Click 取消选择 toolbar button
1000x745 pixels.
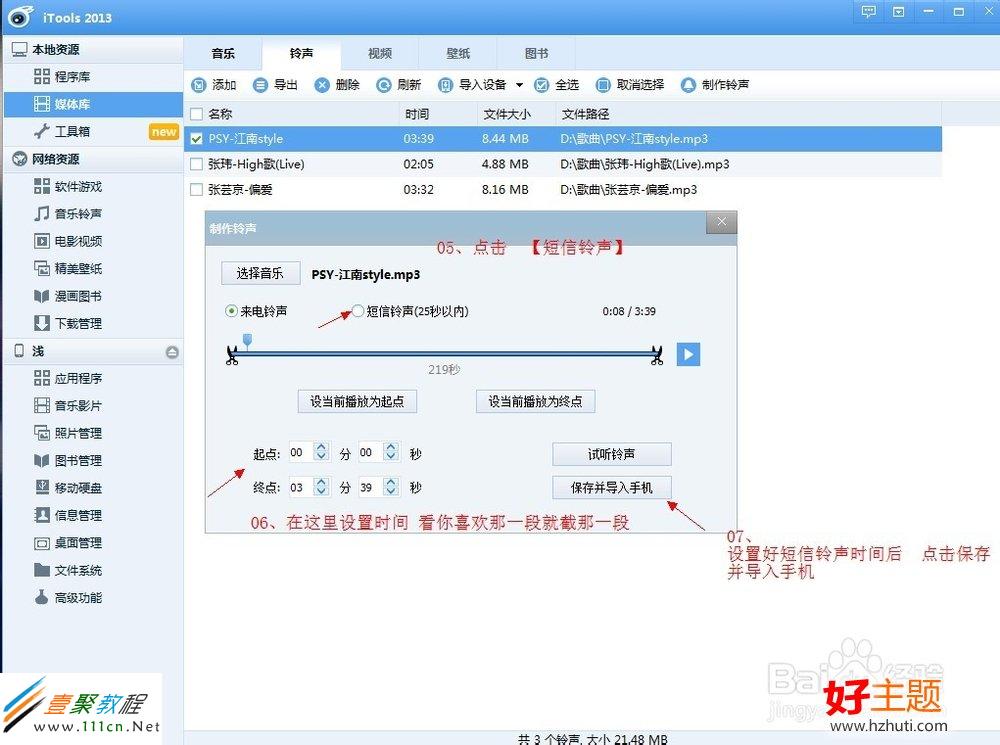pyautogui.click(x=630, y=85)
